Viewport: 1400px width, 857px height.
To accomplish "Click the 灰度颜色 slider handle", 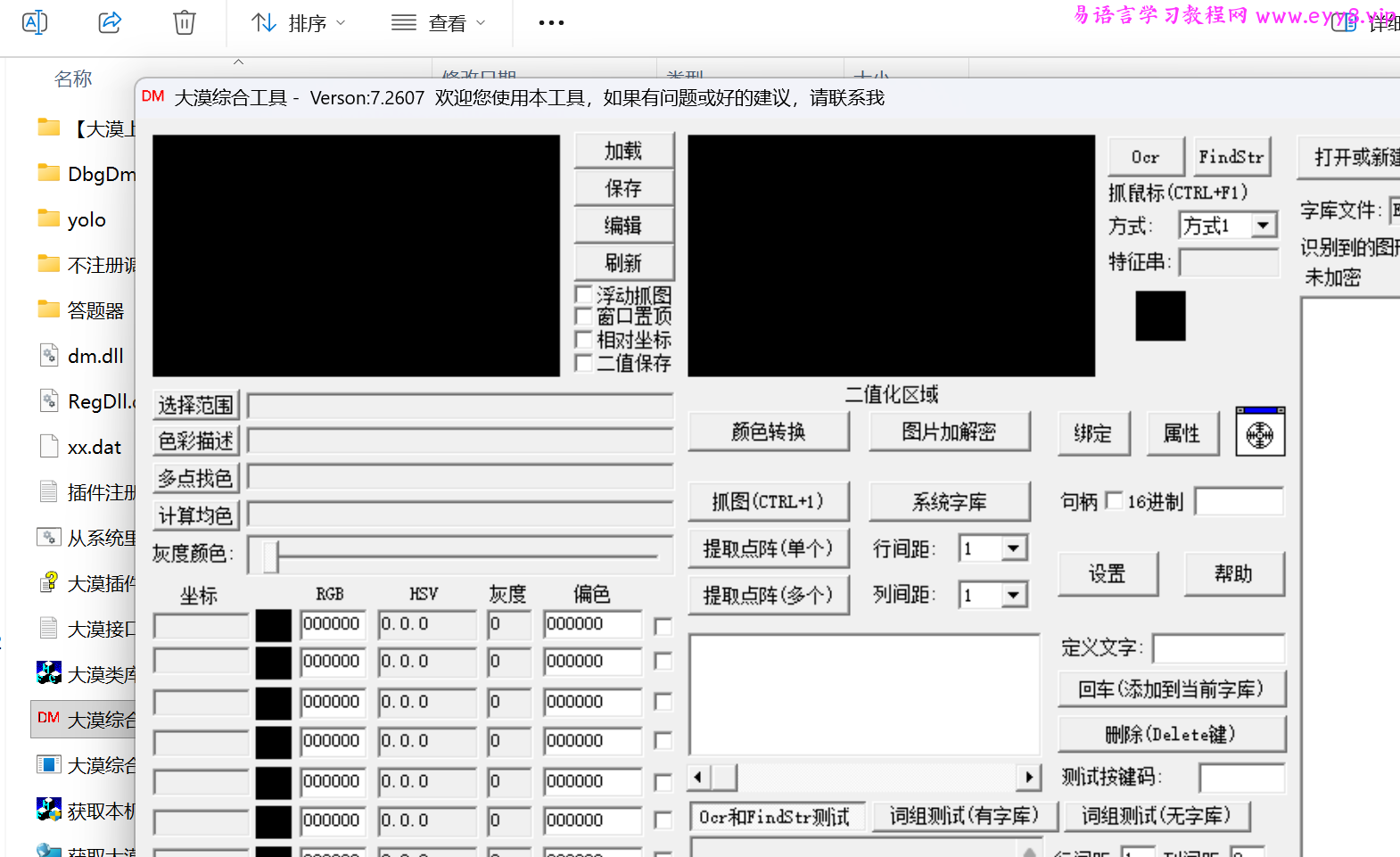I will click(x=270, y=556).
